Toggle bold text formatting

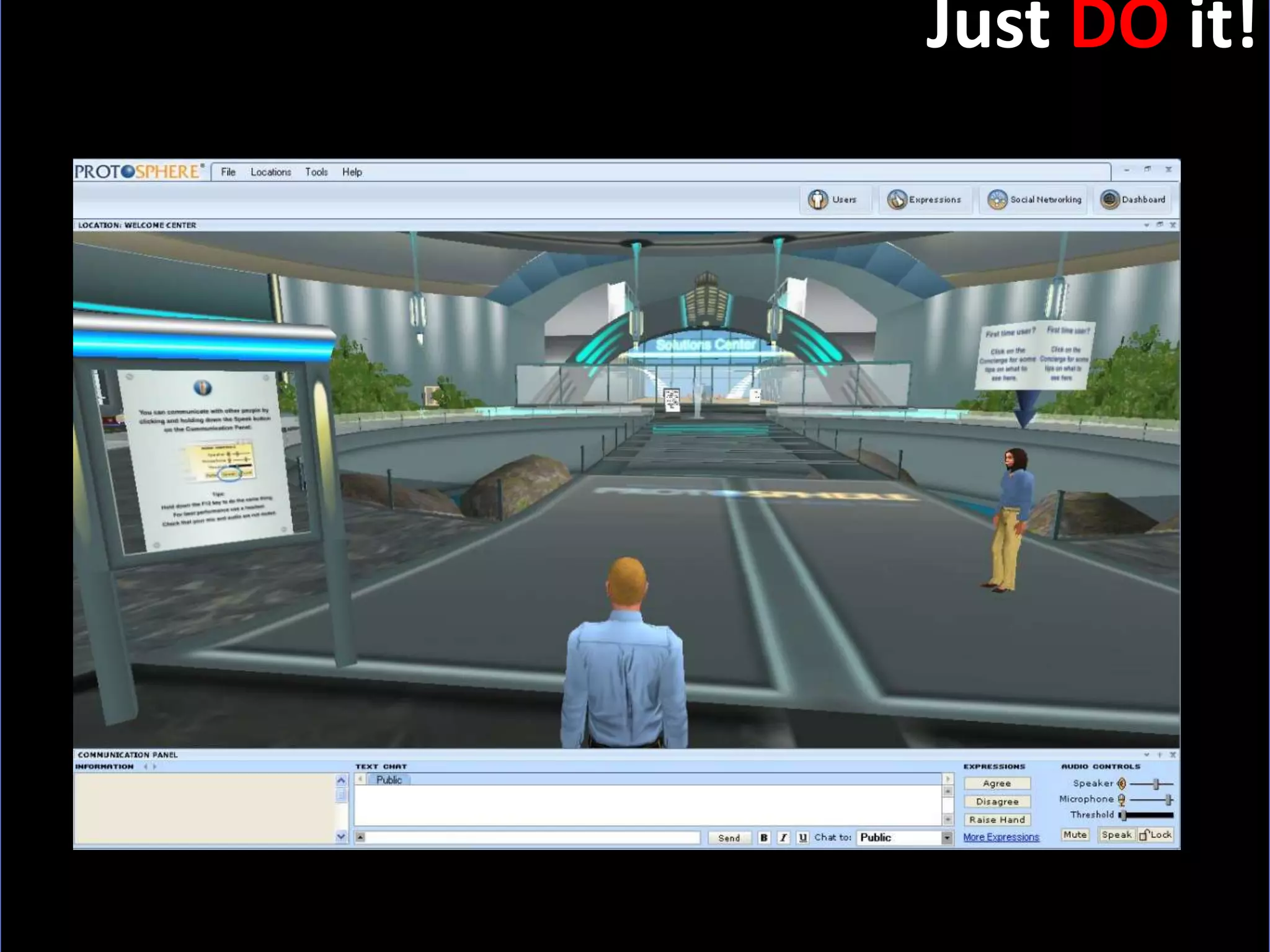point(764,837)
